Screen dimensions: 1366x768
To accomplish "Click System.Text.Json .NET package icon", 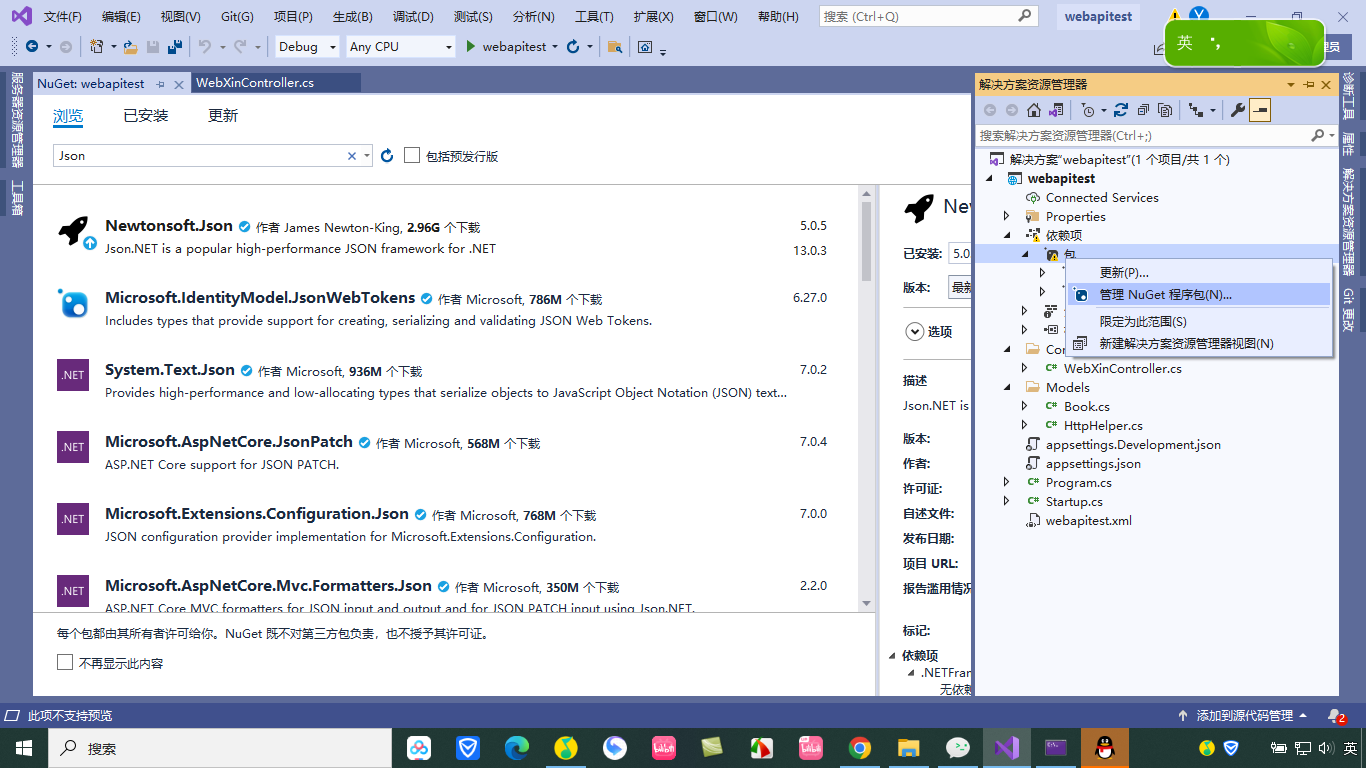I will pos(73,375).
